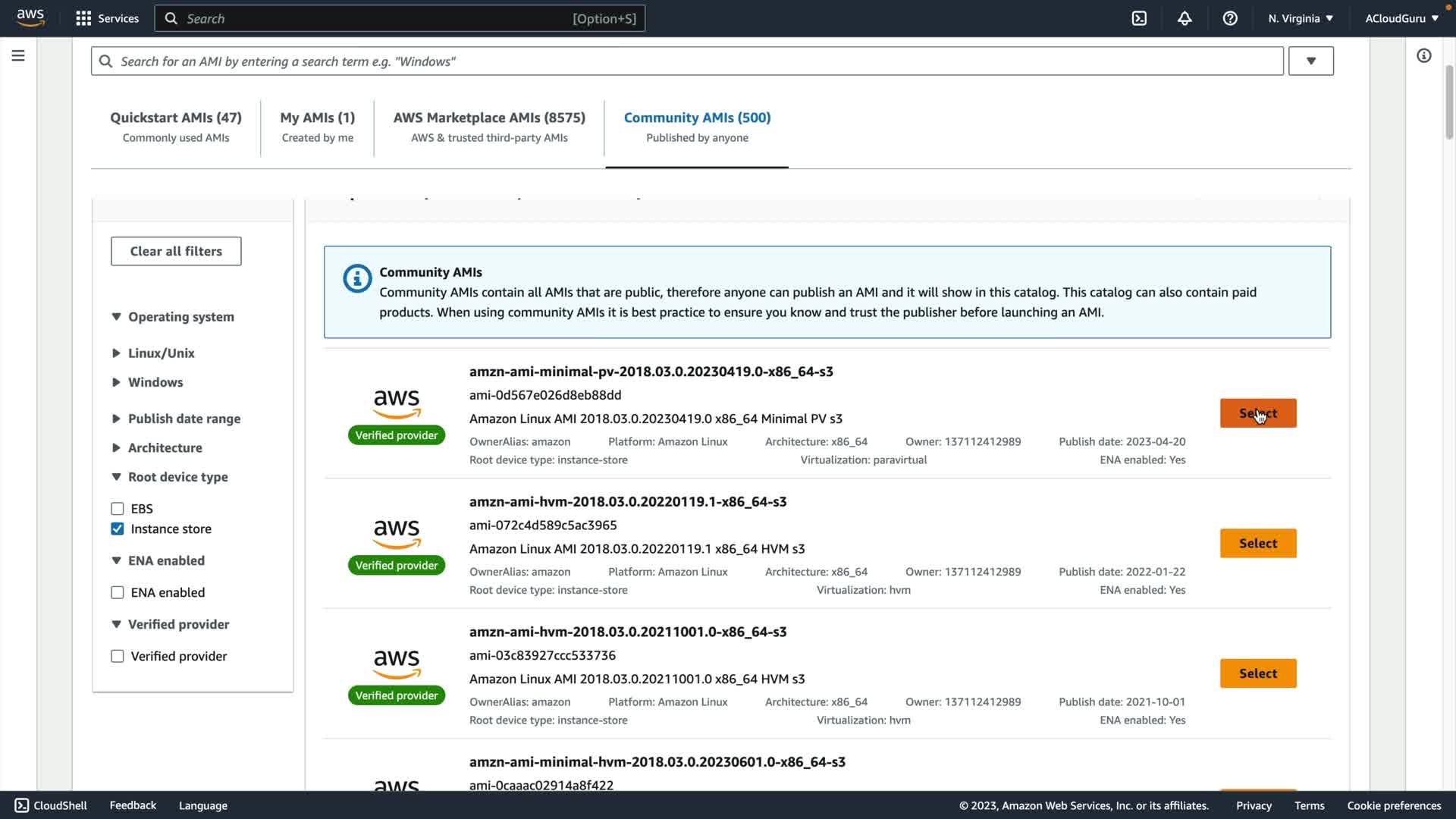
Task: Open the notifications bell
Action: tap(1185, 18)
